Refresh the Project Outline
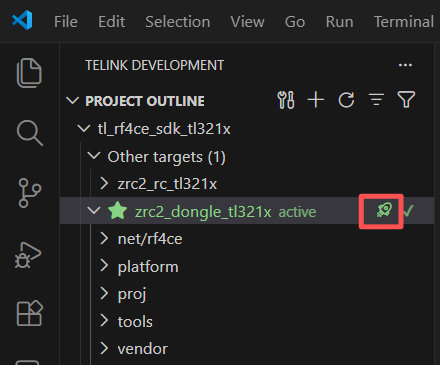 click(346, 100)
